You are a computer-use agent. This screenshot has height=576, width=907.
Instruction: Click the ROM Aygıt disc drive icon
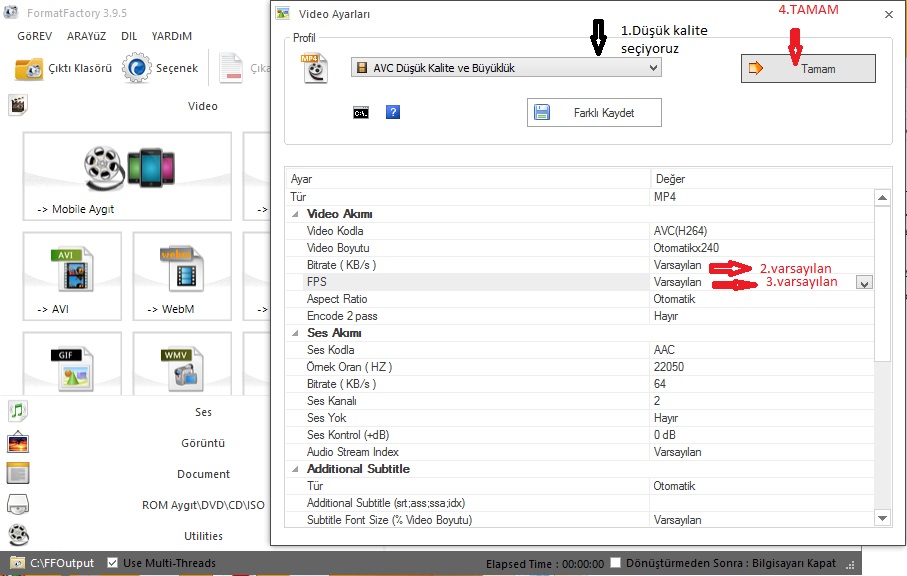(18, 504)
